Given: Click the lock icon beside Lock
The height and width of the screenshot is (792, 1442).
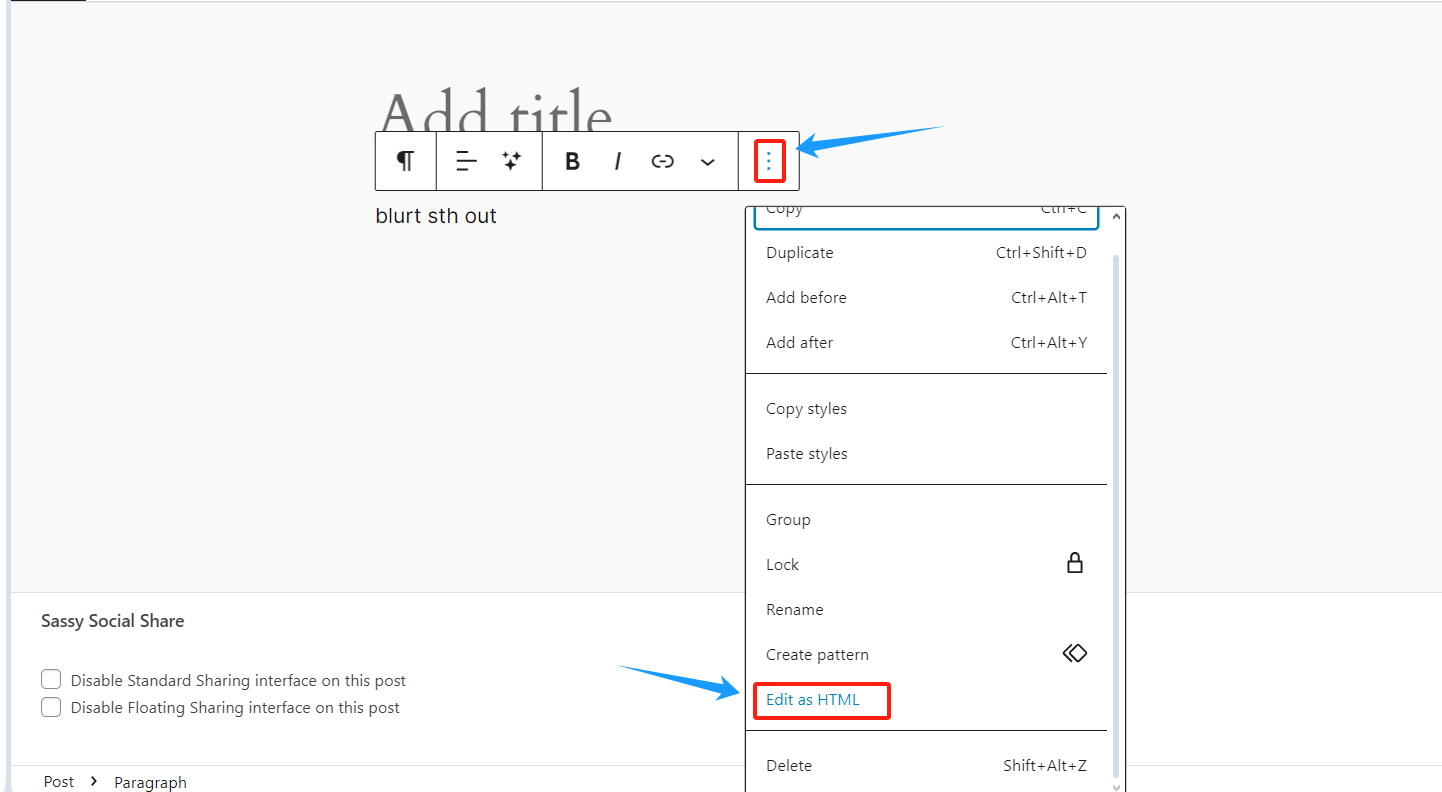Looking at the screenshot, I should pyautogui.click(x=1075, y=562).
